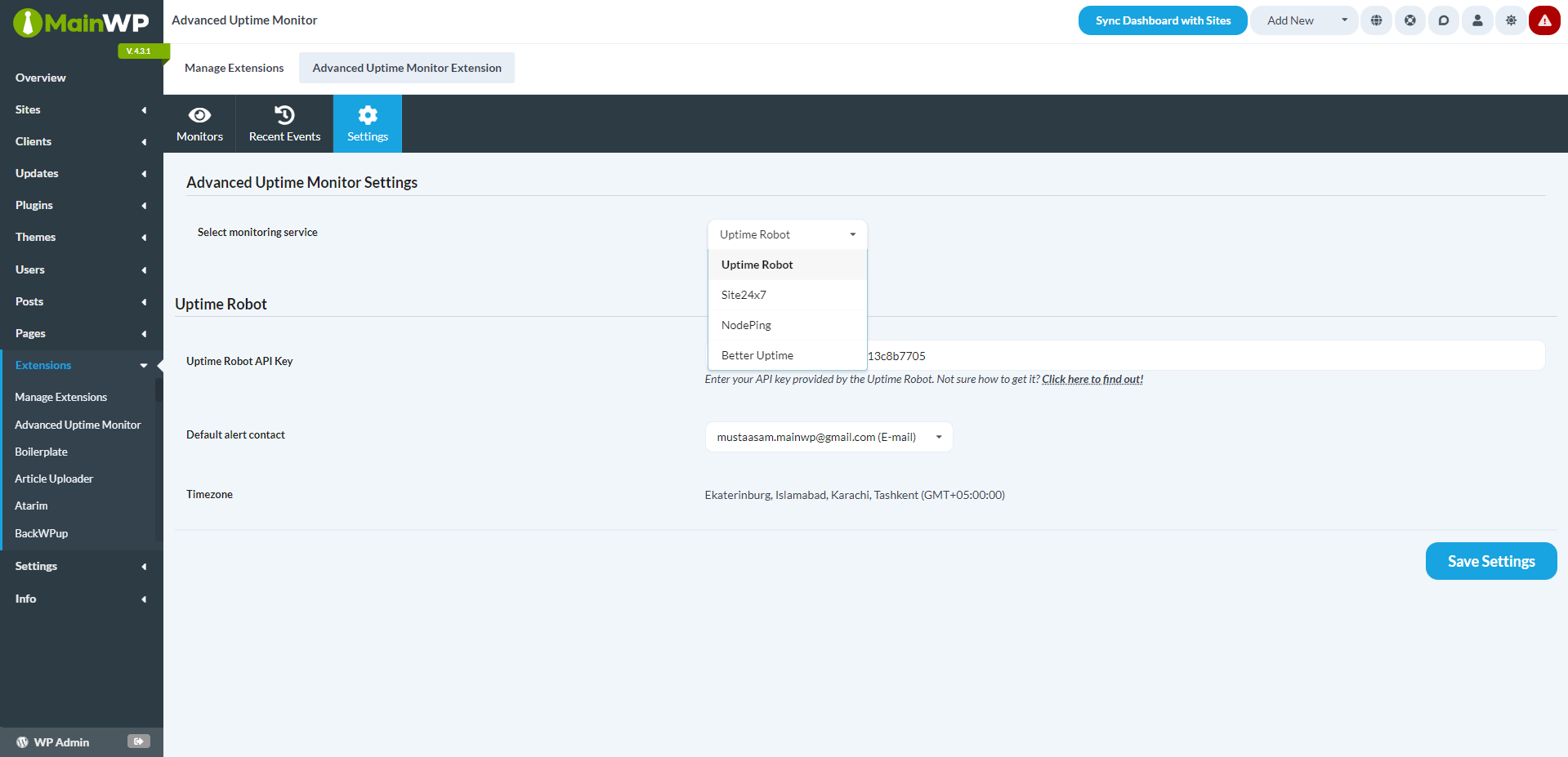This screenshot has height=757, width=1568.
Task: Expand the Clients sidebar menu
Action: tap(82, 141)
